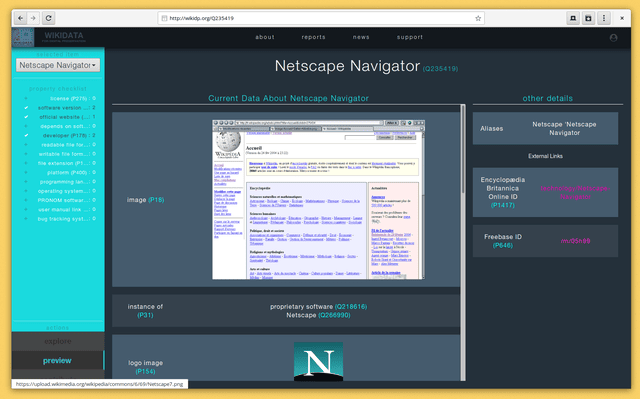Click the WIKIDATA site title
The image size is (640, 399).
point(64,35)
